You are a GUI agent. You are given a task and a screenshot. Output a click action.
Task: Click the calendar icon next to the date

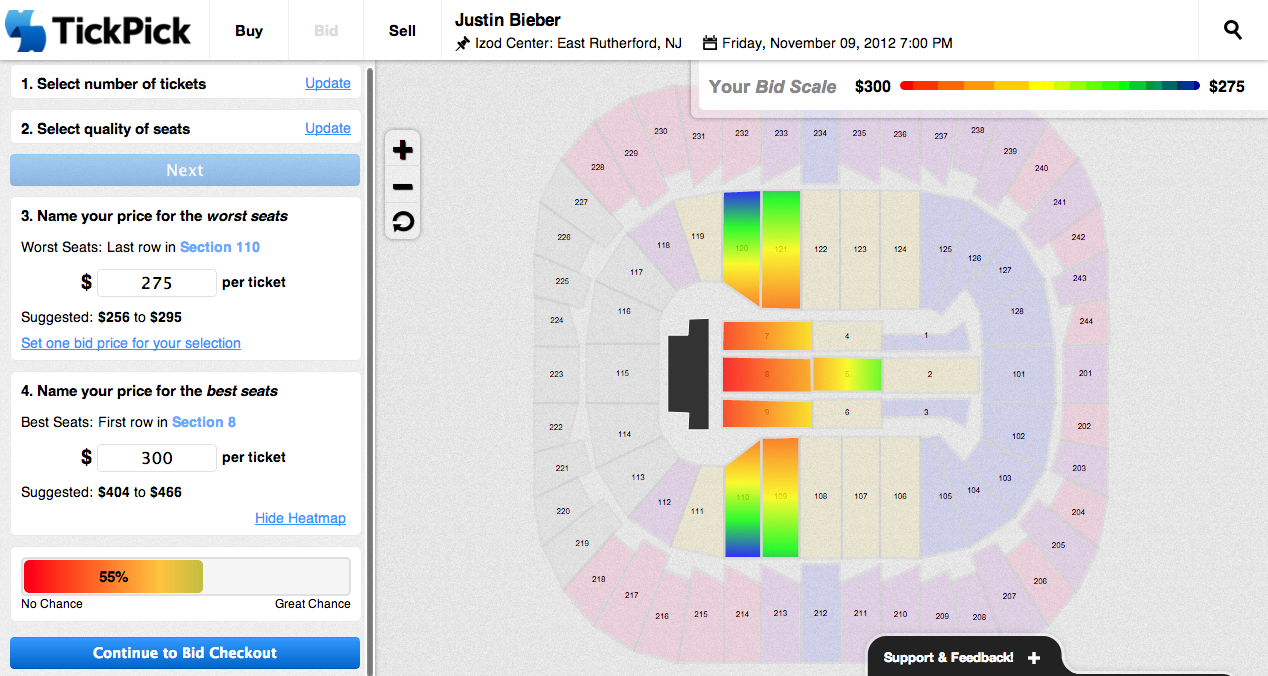(x=710, y=42)
